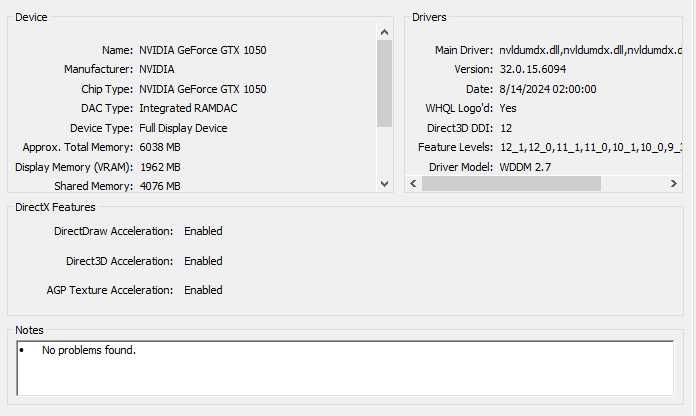The width and height of the screenshot is (696, 416).
Task: Click the Direct3D DDI value 12
Action: click(506, 128)
